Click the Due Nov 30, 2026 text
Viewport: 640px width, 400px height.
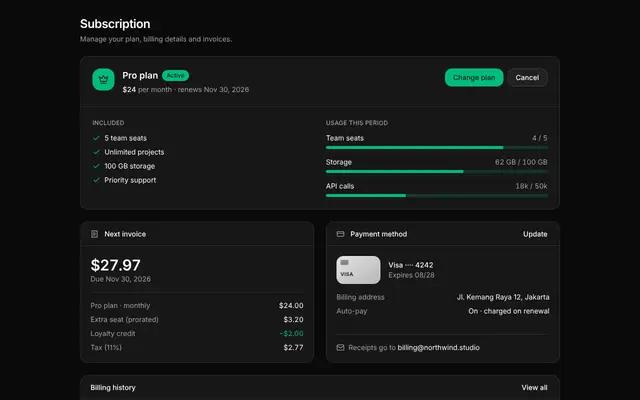point(120,279)
